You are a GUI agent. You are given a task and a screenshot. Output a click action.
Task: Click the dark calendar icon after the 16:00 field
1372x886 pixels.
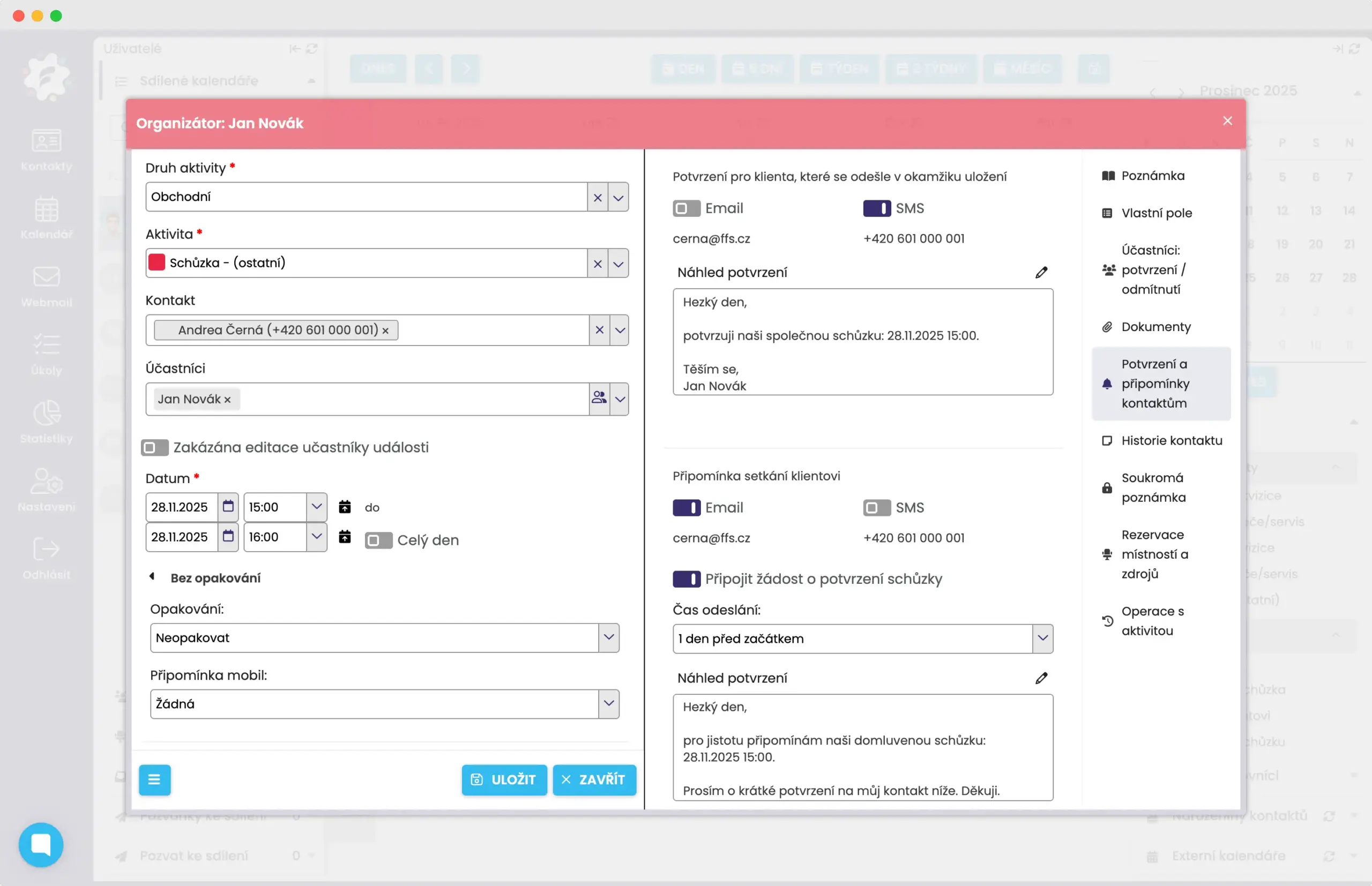coord(345,537)
